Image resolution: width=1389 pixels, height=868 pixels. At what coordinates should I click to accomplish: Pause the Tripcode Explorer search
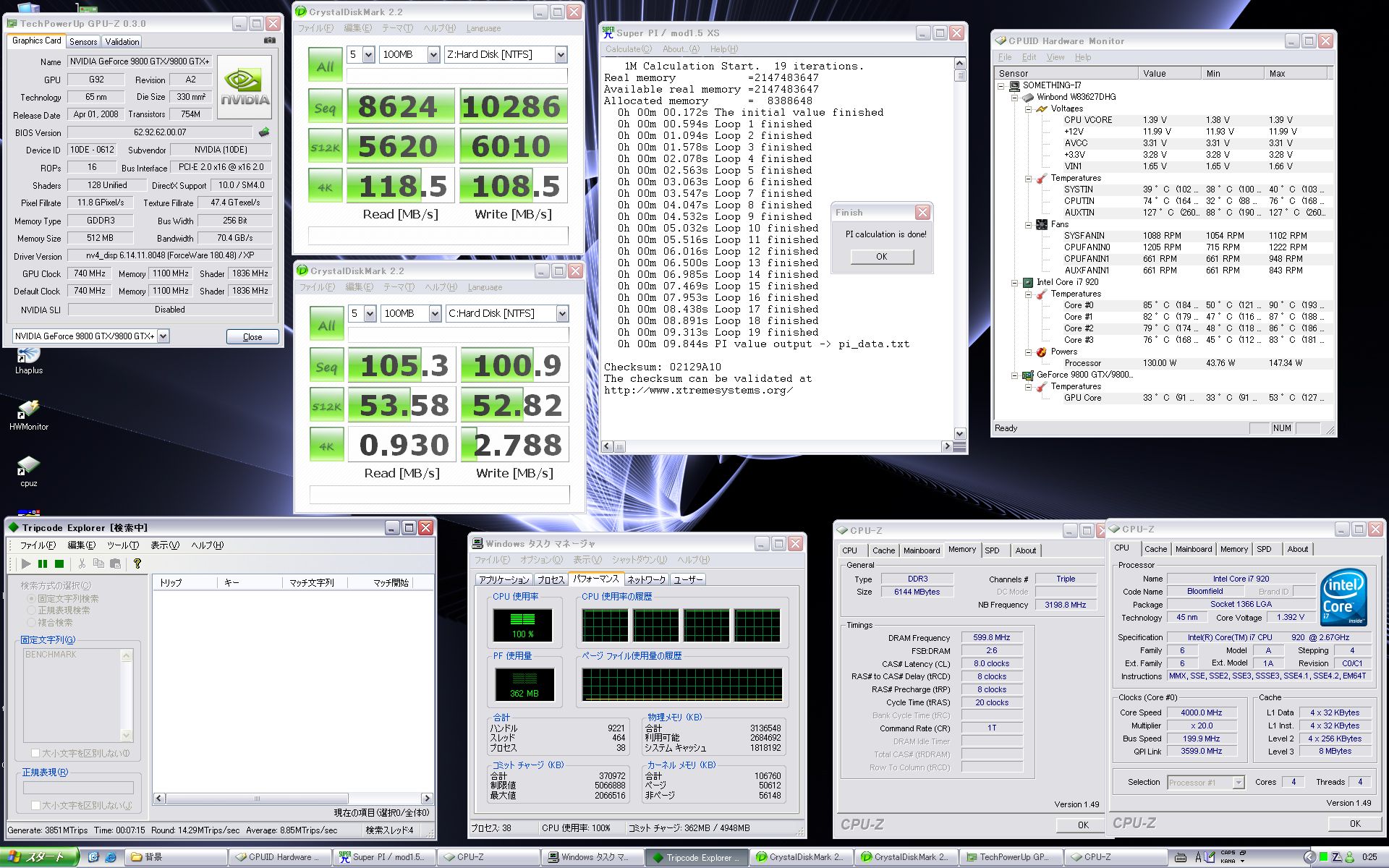pyautogui.click(x=43, y=563)
